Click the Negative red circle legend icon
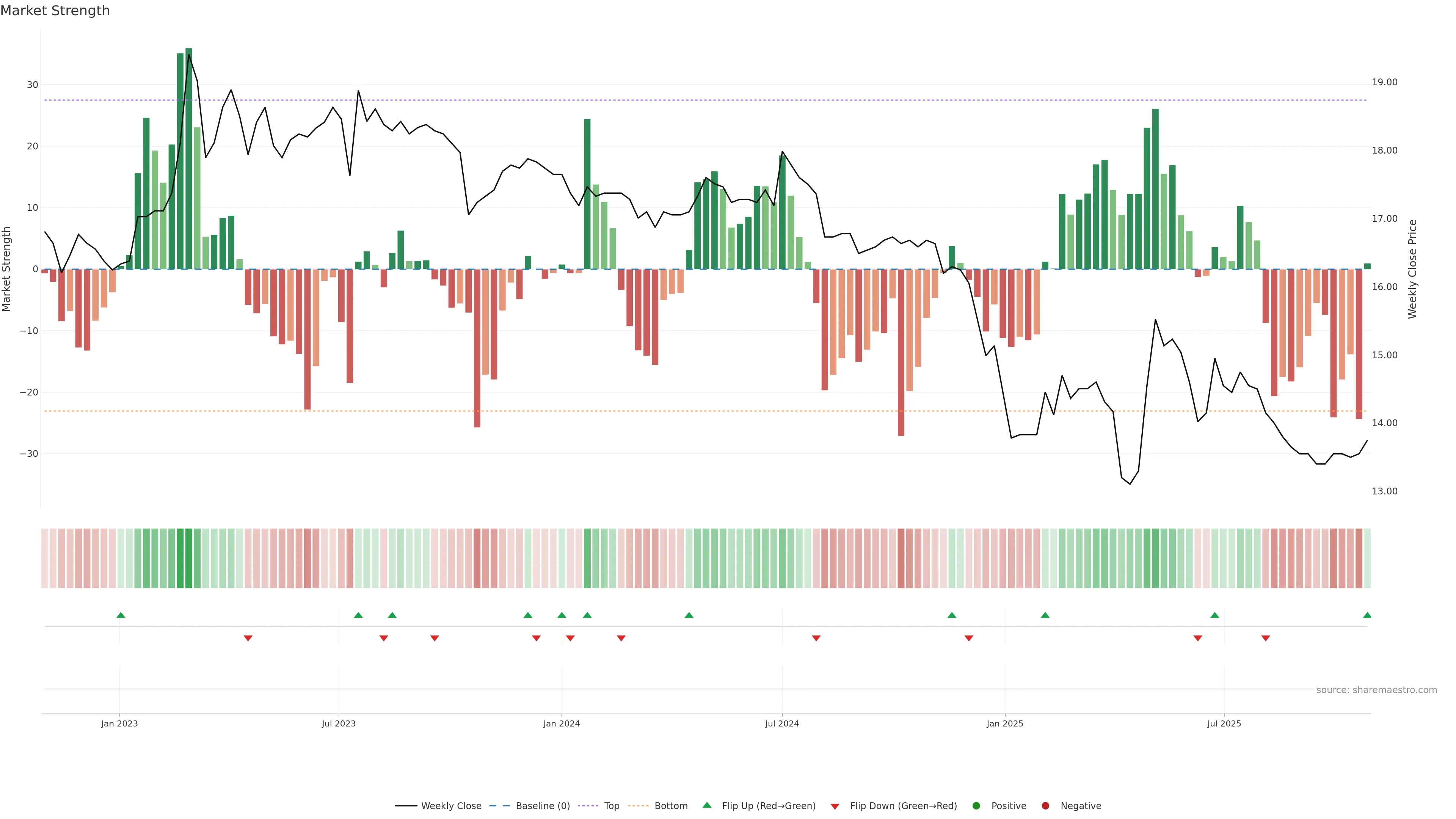 [1045, 806]
